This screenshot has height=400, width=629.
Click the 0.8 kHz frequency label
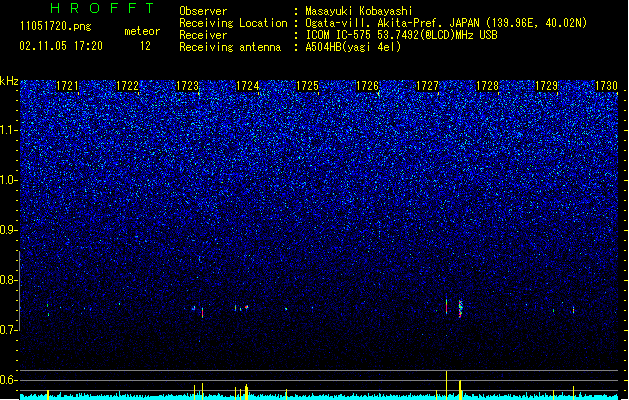coord(8,280)
